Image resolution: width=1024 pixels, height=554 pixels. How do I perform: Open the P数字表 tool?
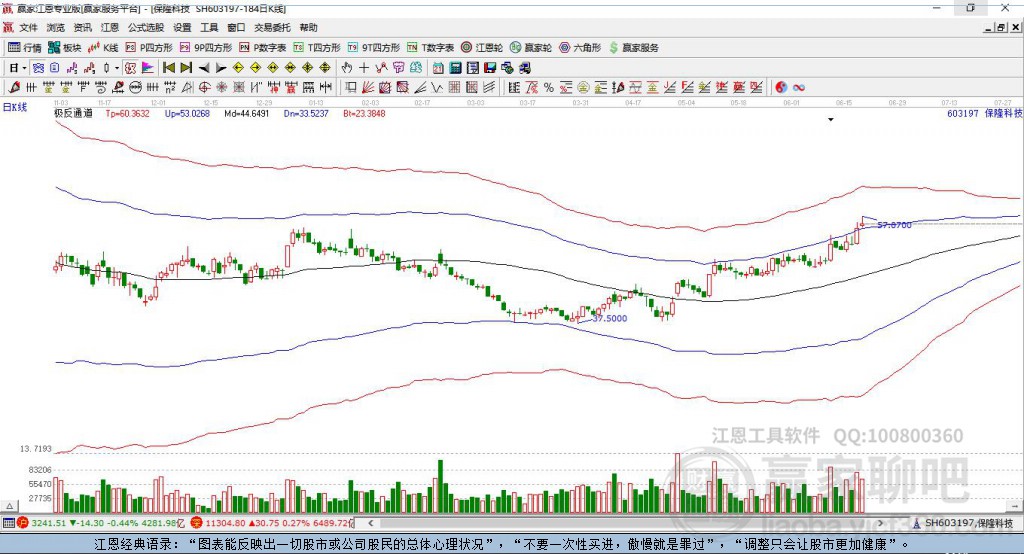tap(263, 48)
